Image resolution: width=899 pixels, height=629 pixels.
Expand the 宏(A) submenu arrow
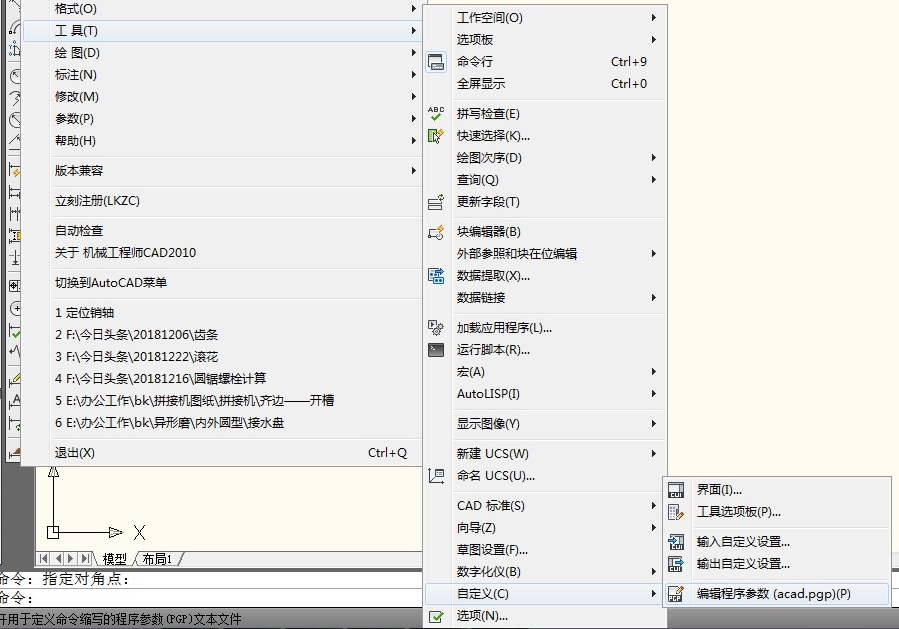(654, 372)
